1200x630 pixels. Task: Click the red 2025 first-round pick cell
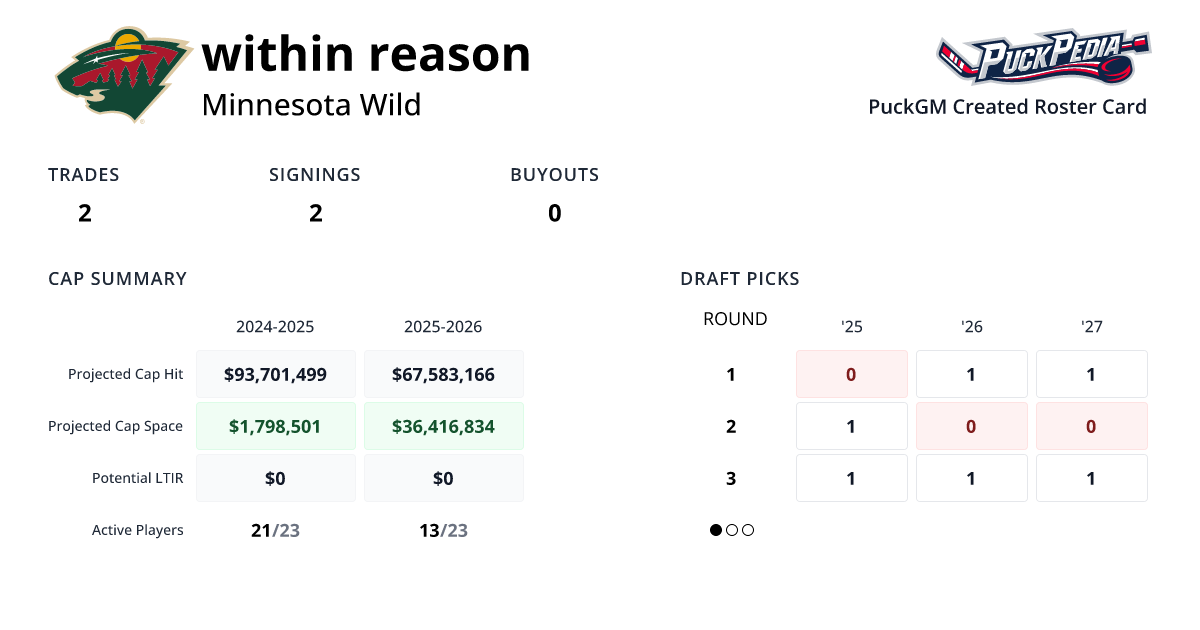click(852, 375)
